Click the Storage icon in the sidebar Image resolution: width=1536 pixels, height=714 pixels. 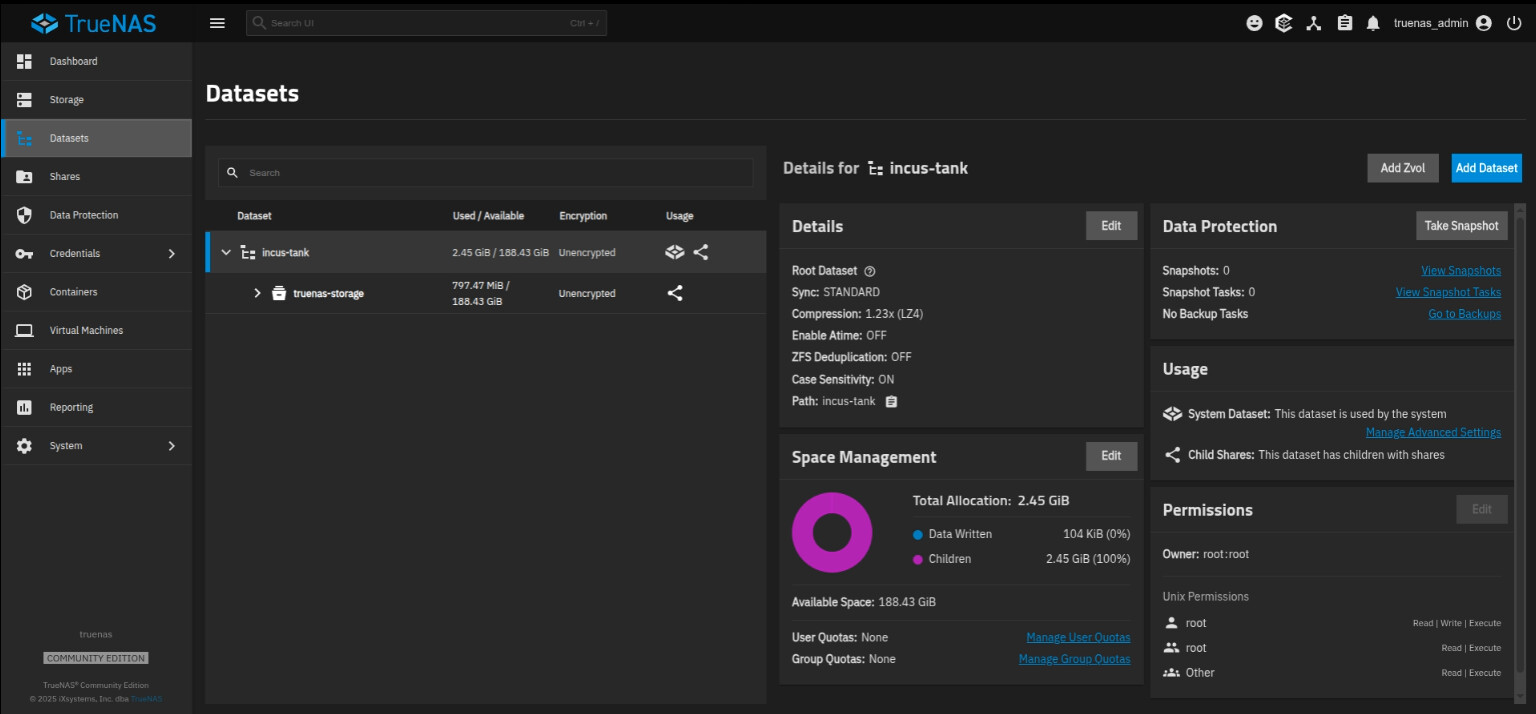tap(25, 100)
